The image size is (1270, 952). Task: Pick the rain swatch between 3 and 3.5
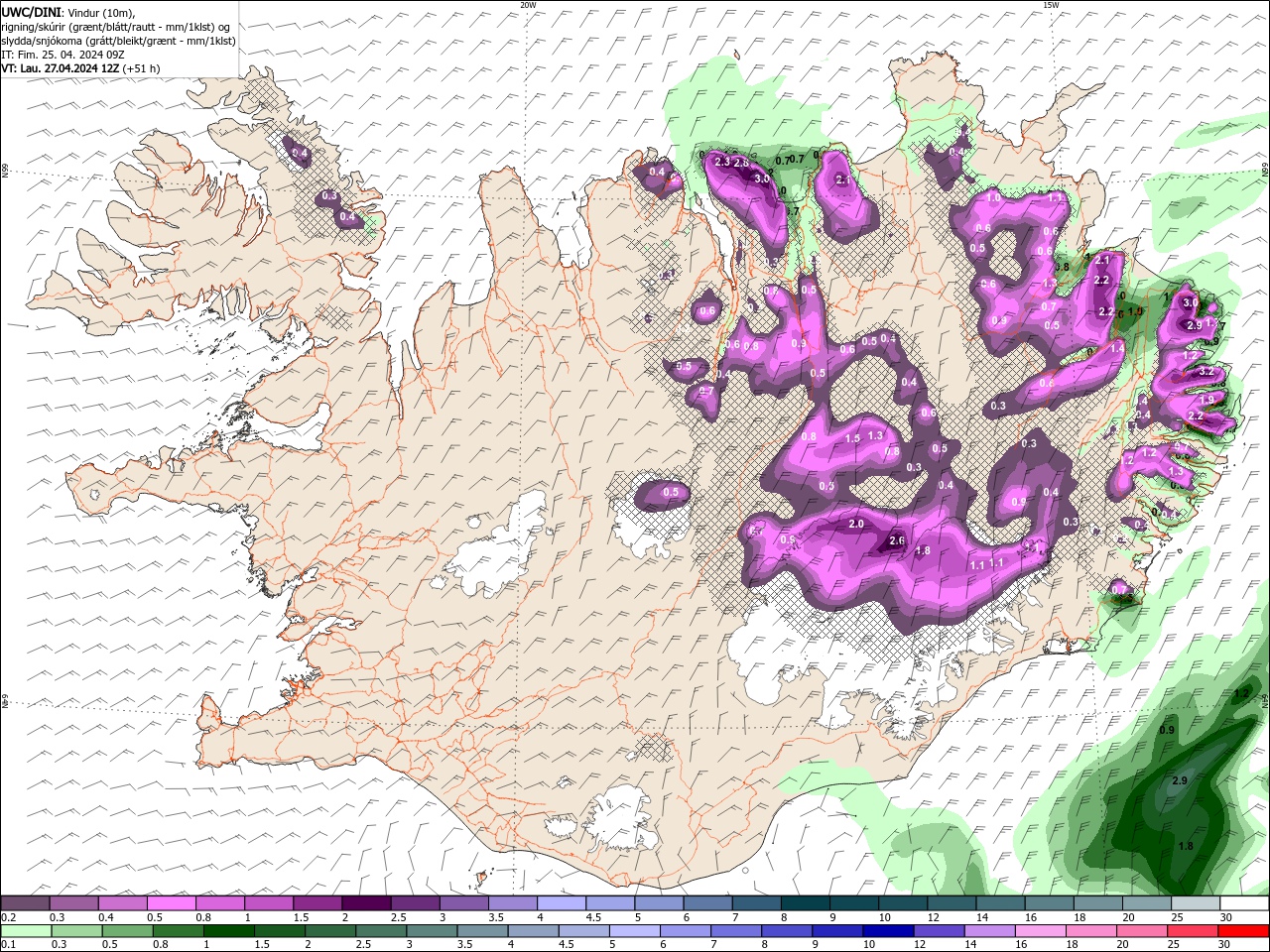pos(431,931)
